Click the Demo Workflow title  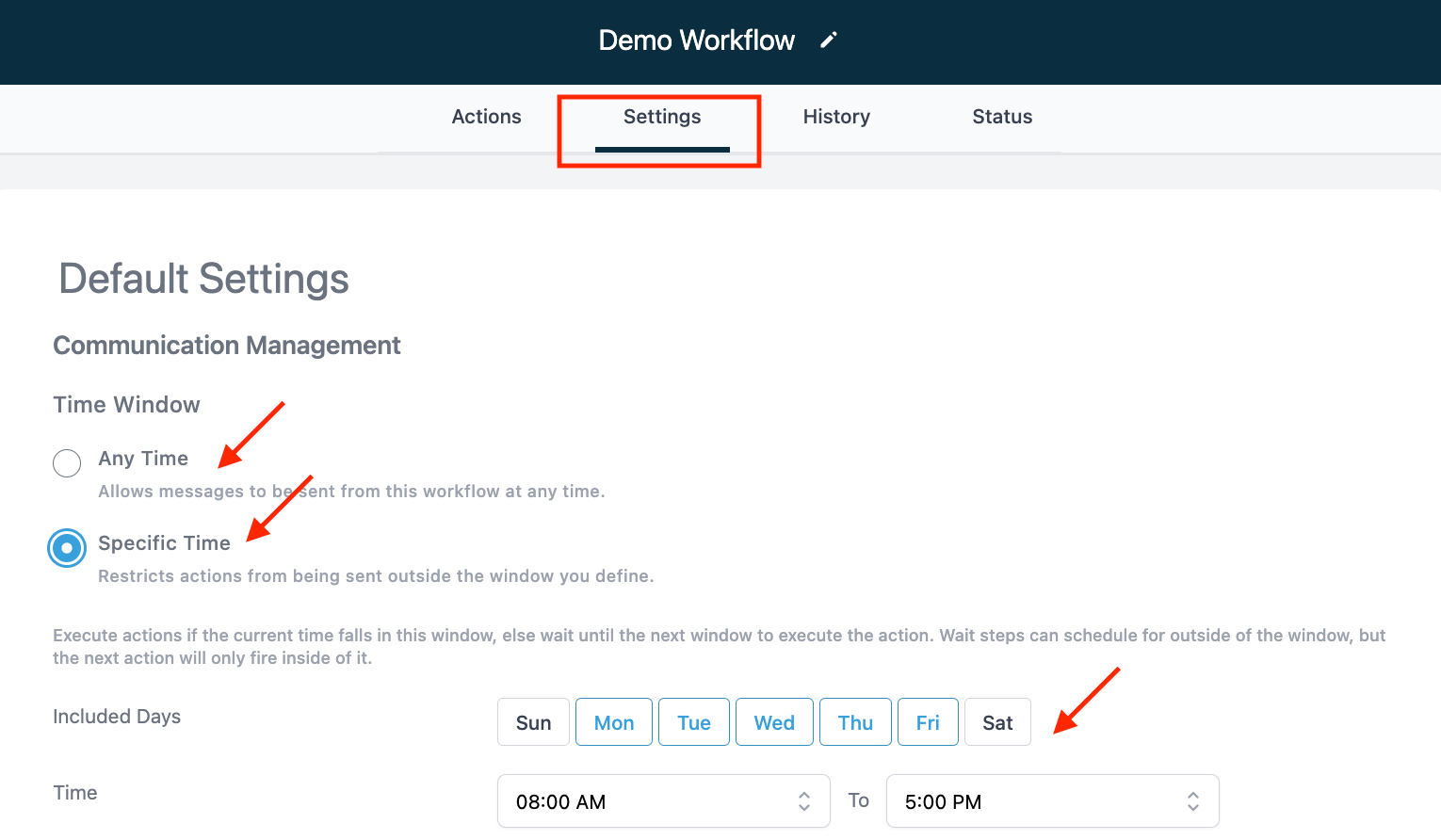click(696, 40)
